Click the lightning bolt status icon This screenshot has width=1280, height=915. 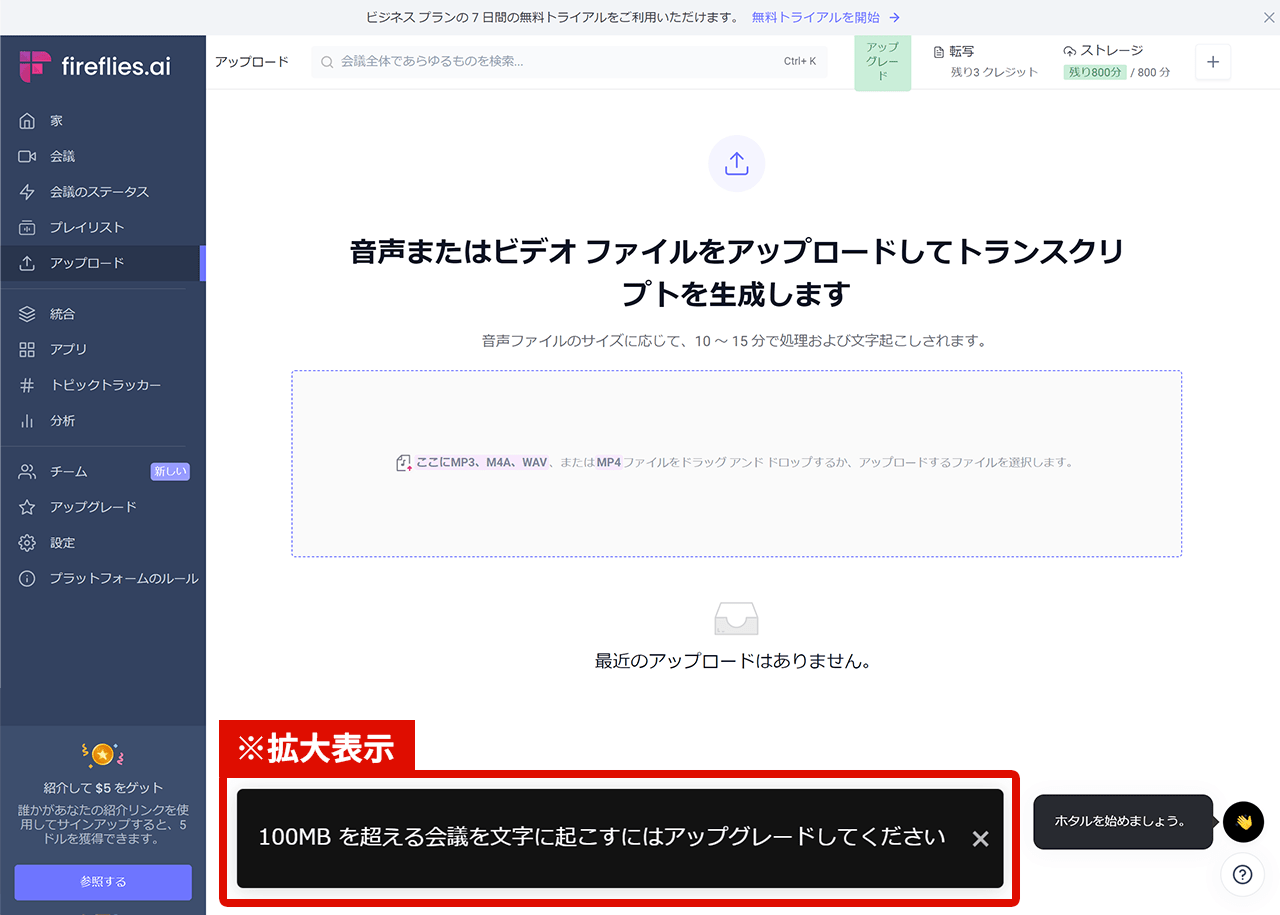[x=27, y=192]
